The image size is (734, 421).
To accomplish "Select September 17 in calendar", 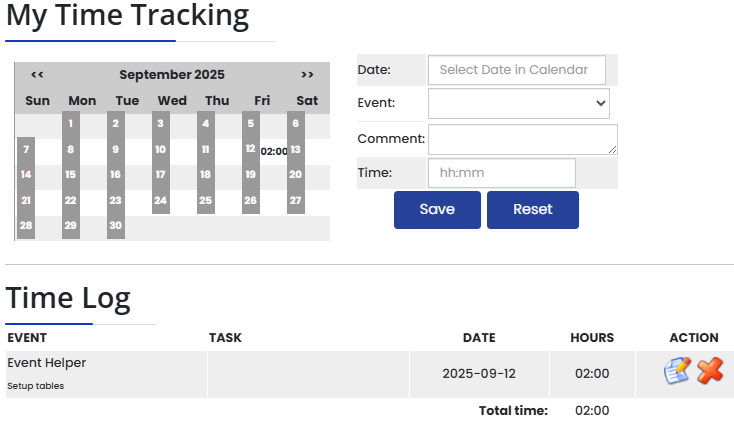I will coord(160,175).
